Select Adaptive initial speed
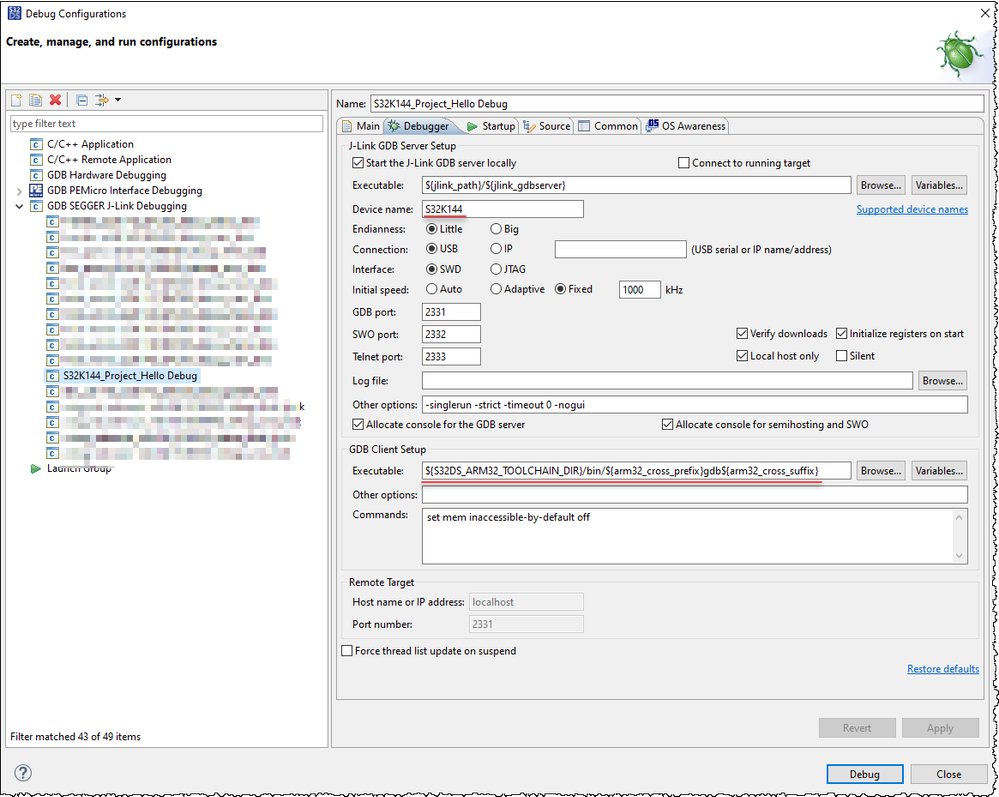Viewport: 999px width, 797px height. pyautogui.click(x=496, y=289)
